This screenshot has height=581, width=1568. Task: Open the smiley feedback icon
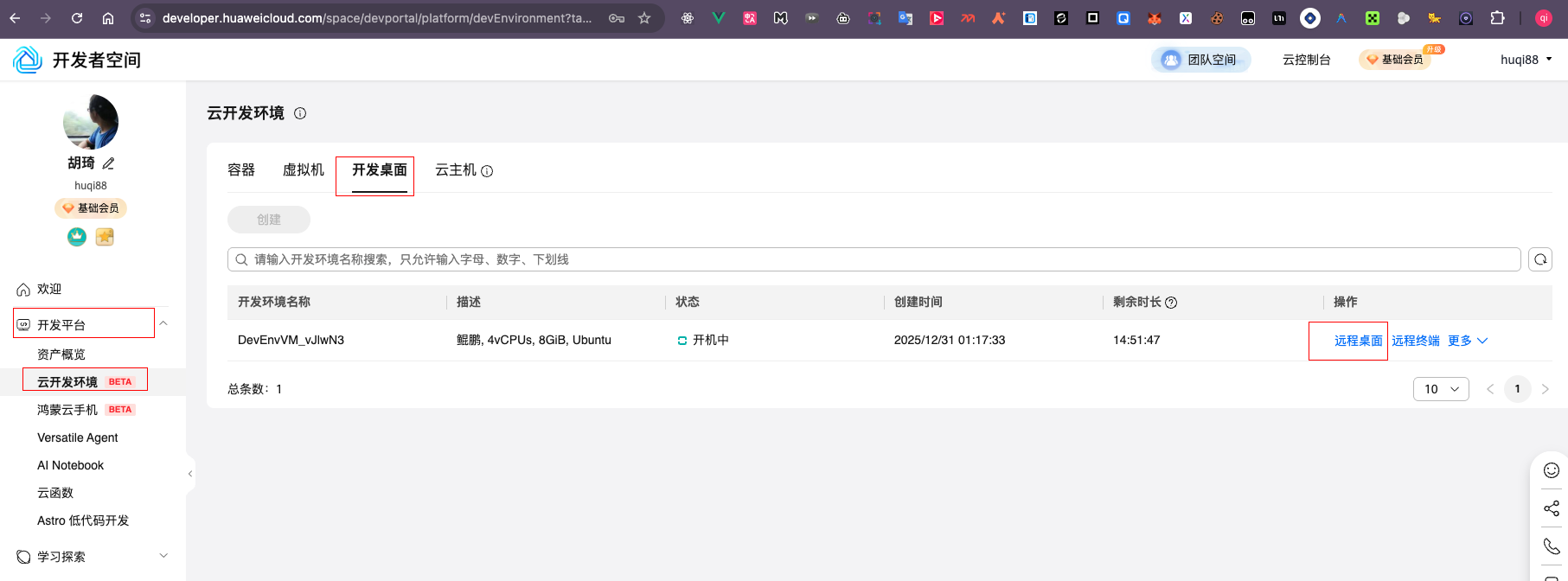(x=1552, y=470)
